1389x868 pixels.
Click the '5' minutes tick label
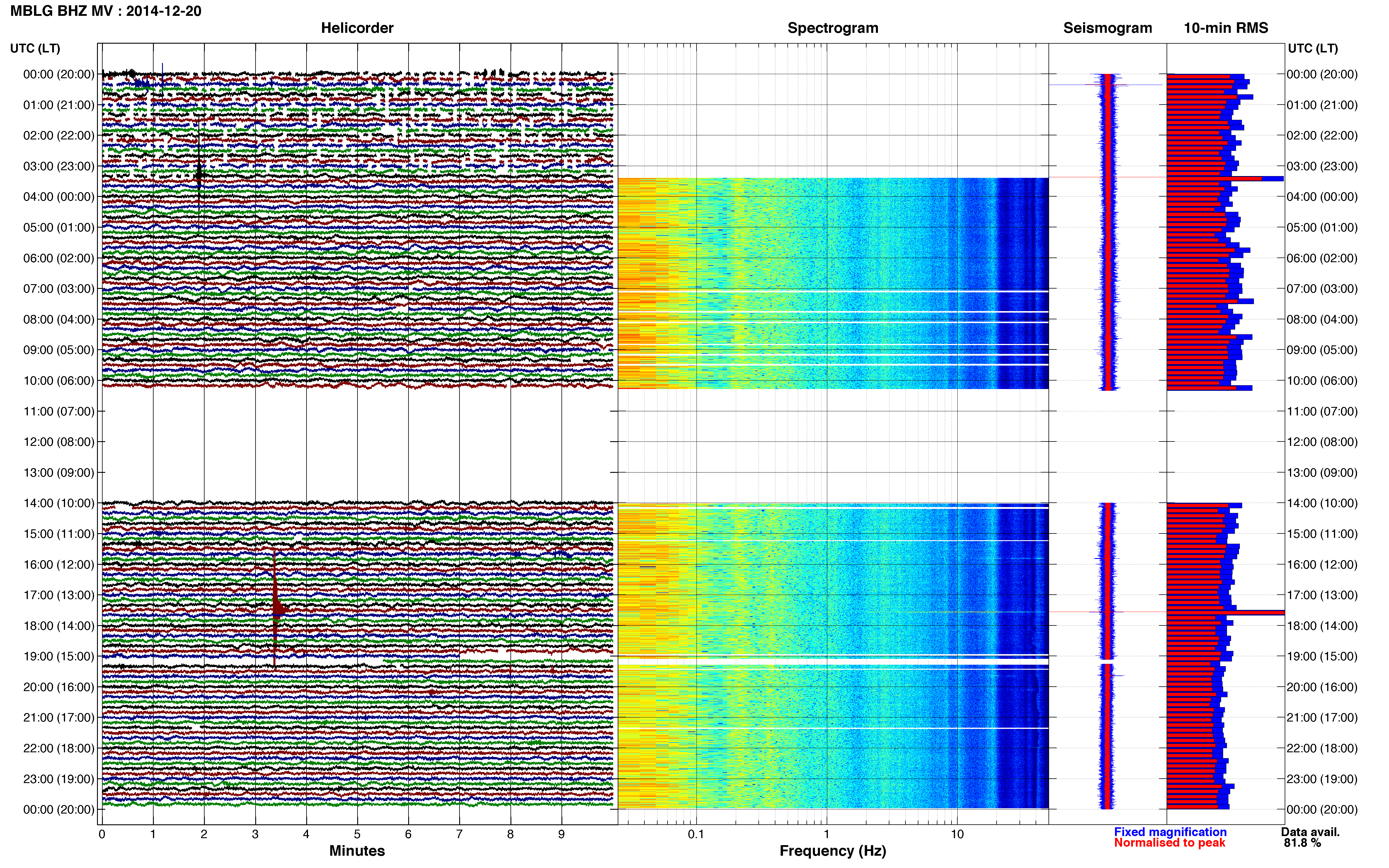coord(357,834)
